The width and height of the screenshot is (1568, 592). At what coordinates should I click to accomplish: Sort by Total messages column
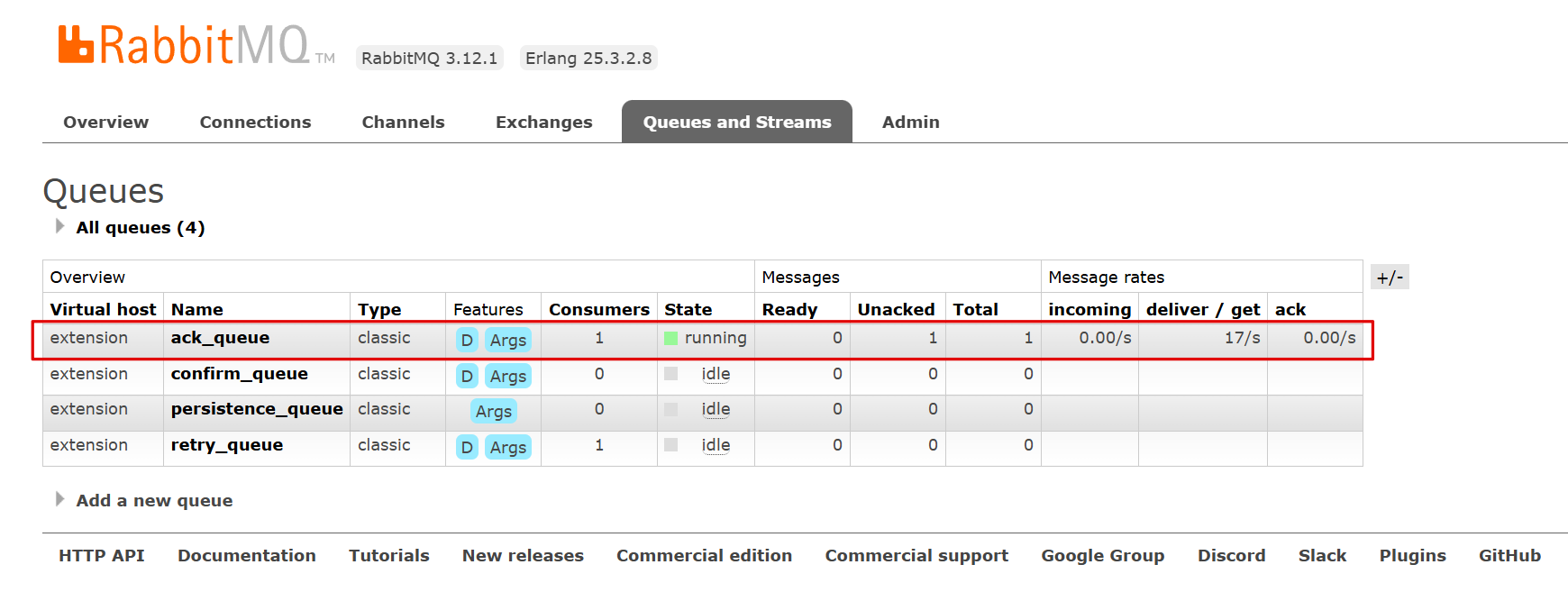[975, 309]
